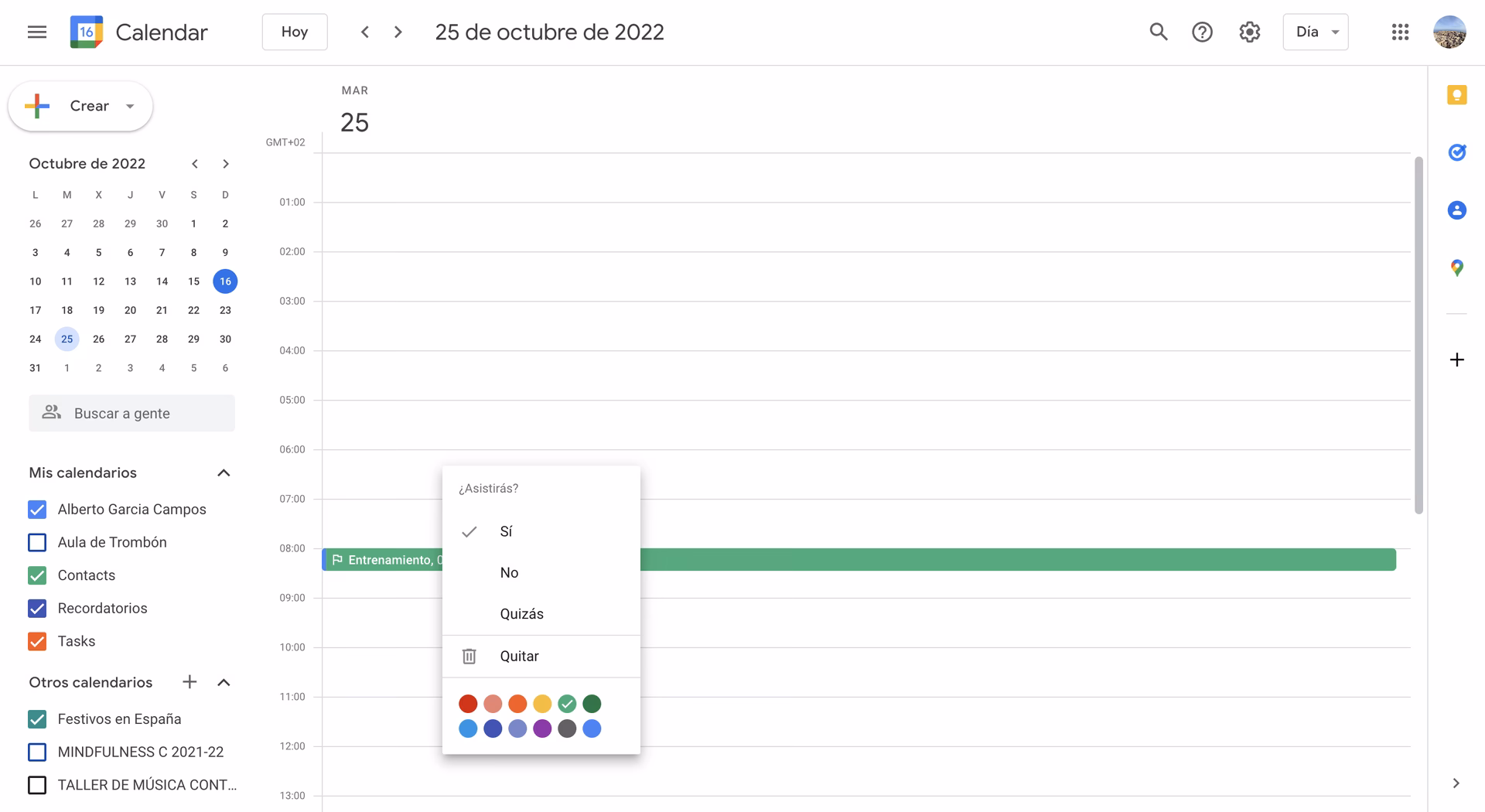
Task: Open Google Keep side panel icon
Action: tap(1457, 95)
